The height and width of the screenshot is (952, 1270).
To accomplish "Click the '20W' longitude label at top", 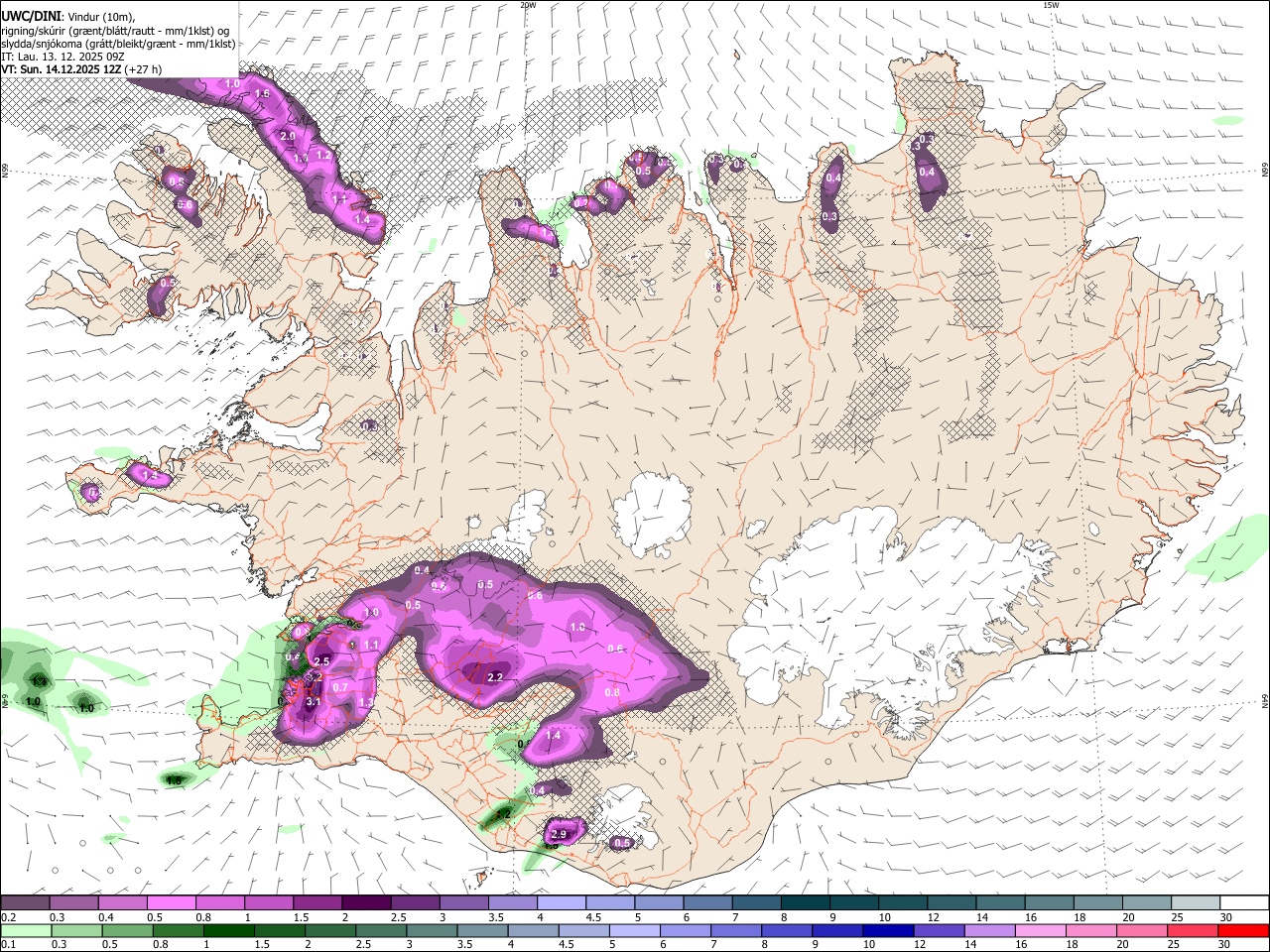I will point(529,5).
